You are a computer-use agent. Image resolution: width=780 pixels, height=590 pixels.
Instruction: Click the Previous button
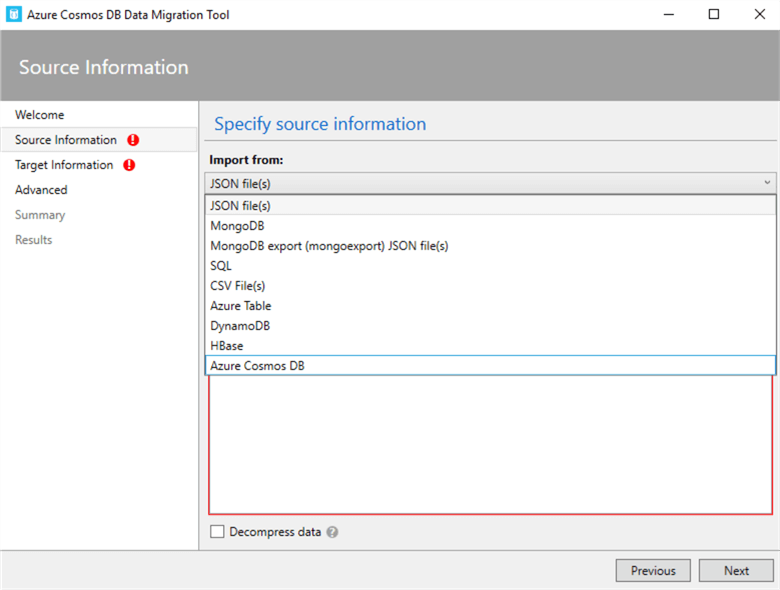[653, 570]
